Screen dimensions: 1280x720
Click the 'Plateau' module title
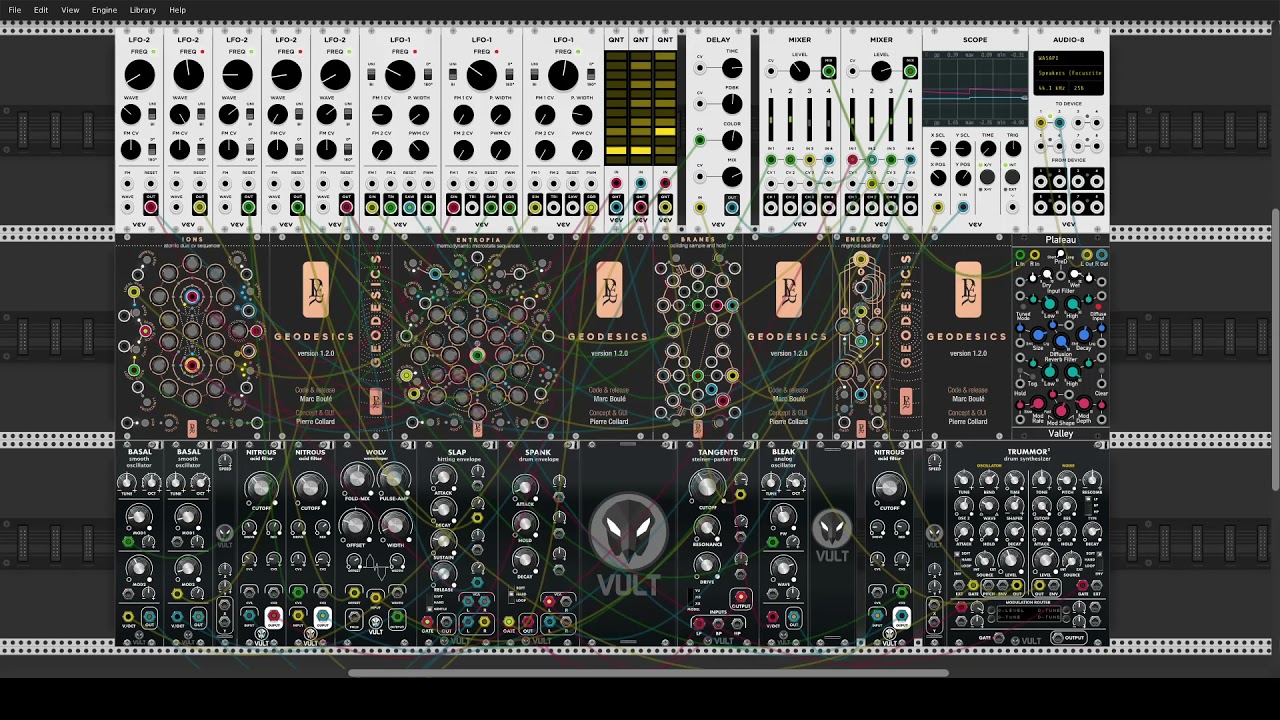[x=1061, y=240]
